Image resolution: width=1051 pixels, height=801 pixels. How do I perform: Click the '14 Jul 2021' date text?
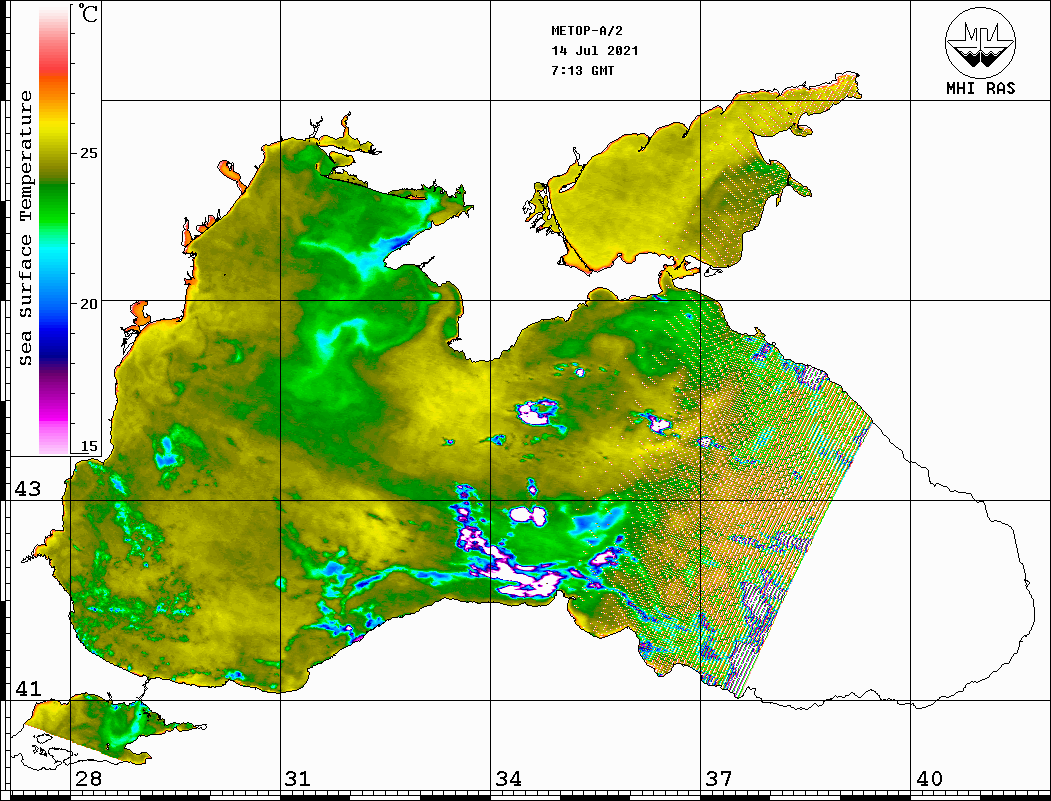click(x=595, y=51)
